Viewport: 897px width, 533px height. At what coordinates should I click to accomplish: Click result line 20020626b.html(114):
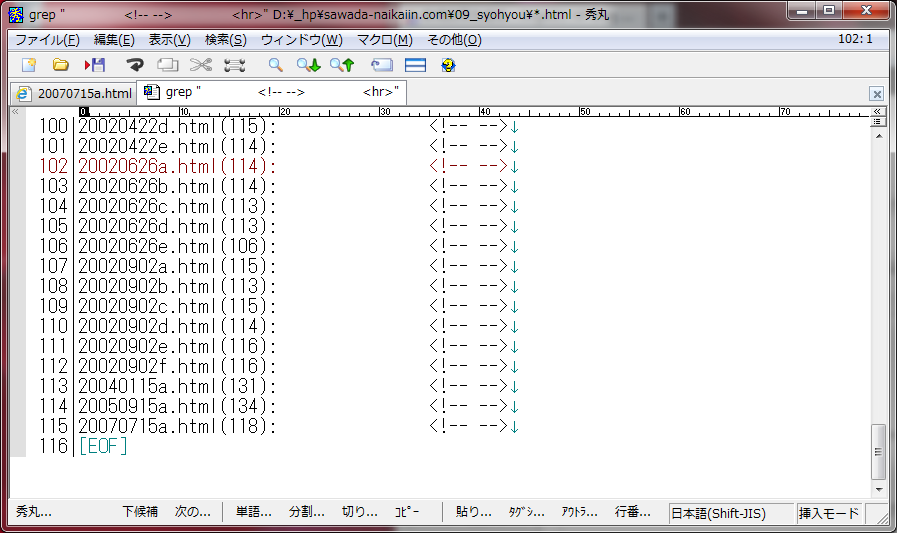[177, 186]
